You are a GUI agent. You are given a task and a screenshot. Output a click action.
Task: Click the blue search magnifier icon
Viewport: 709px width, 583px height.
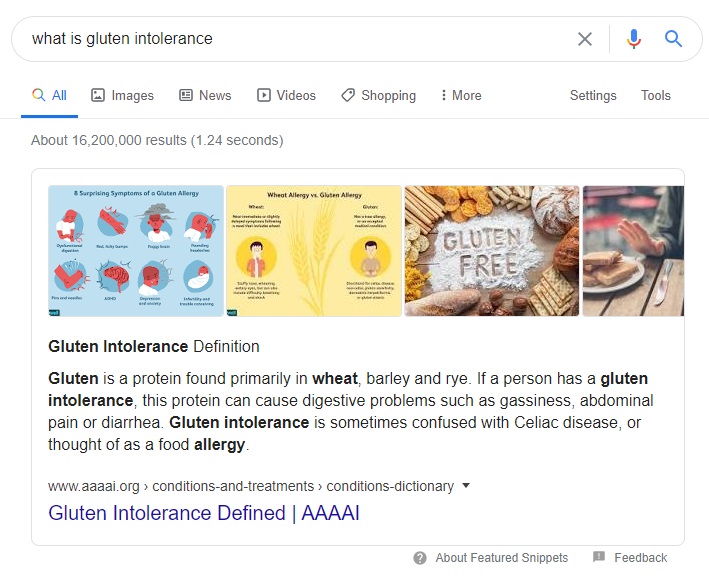tap(674, 39)
